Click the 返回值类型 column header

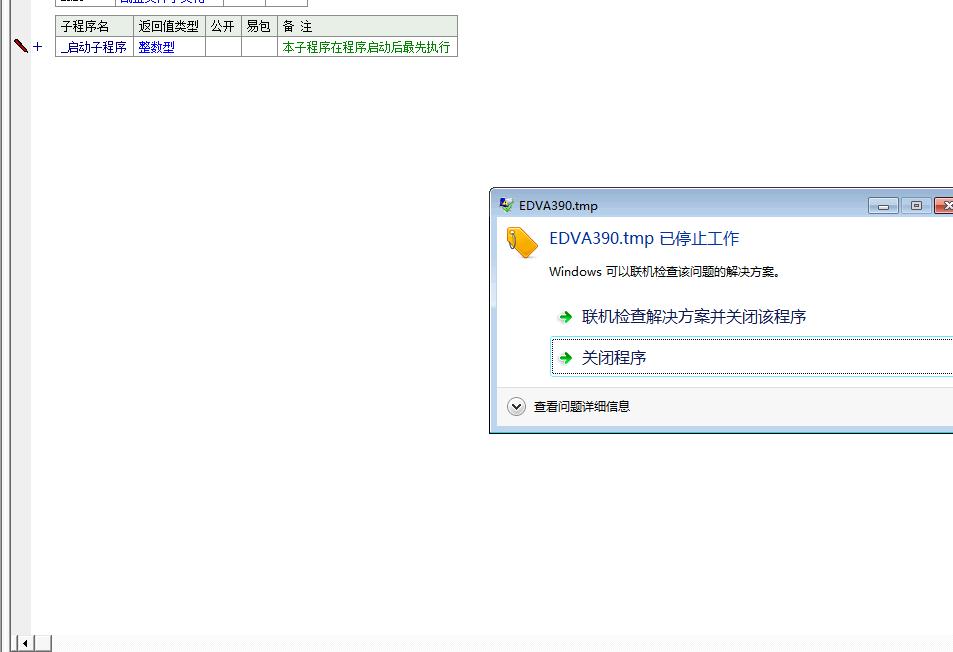click(169, 26)
